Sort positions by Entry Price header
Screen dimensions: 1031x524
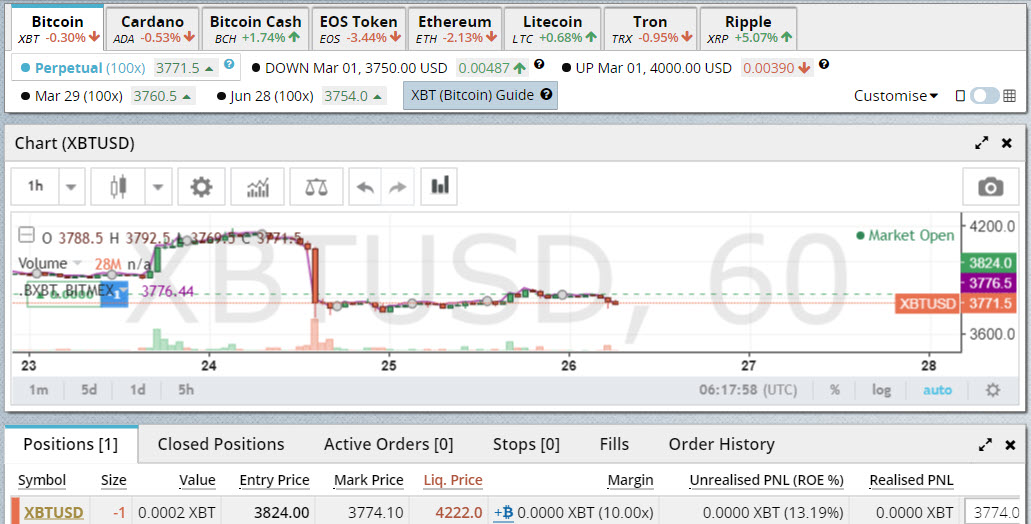274,480
